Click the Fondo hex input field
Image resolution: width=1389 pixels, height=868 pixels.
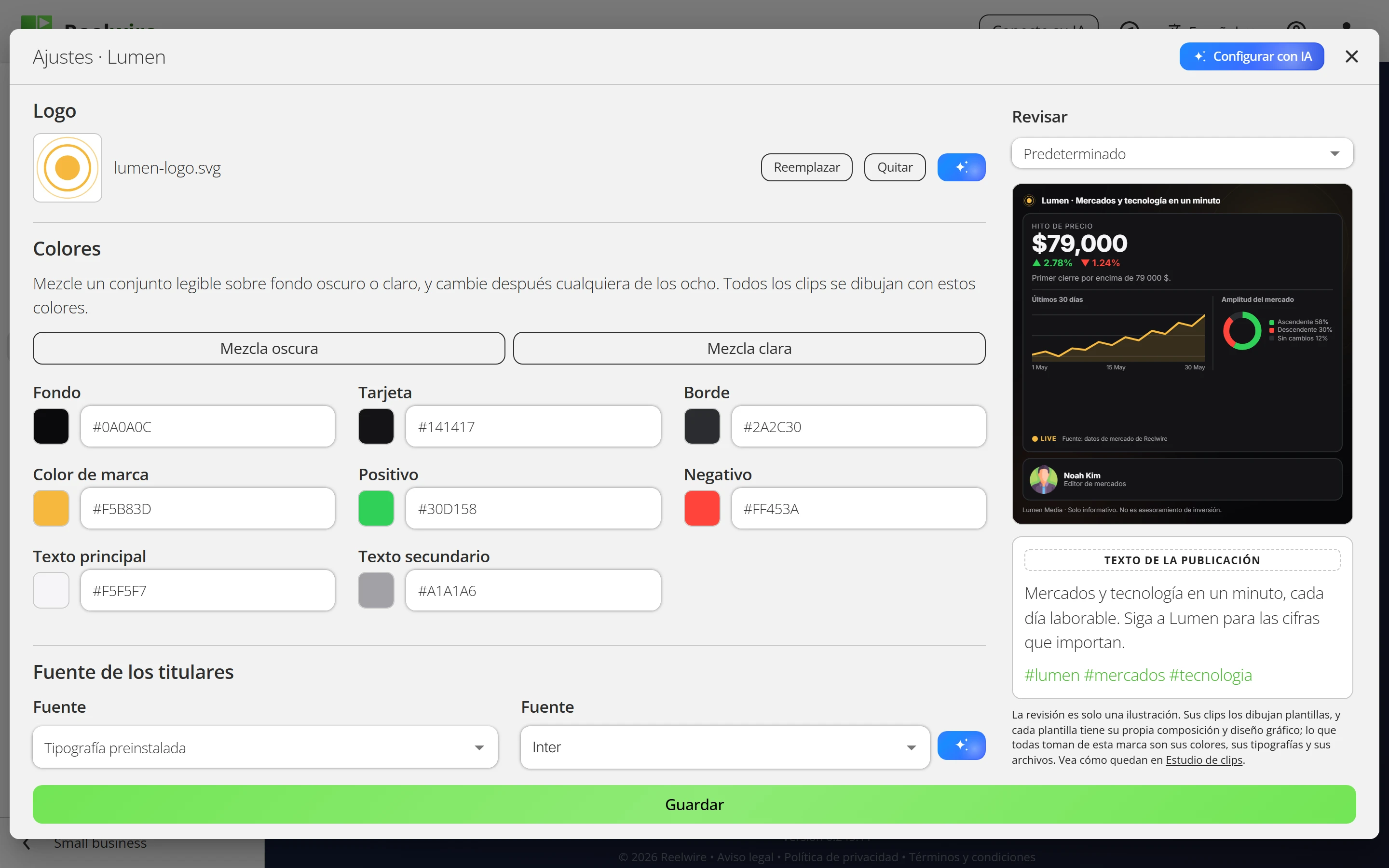pyautogui.click(x=207, y=427)
